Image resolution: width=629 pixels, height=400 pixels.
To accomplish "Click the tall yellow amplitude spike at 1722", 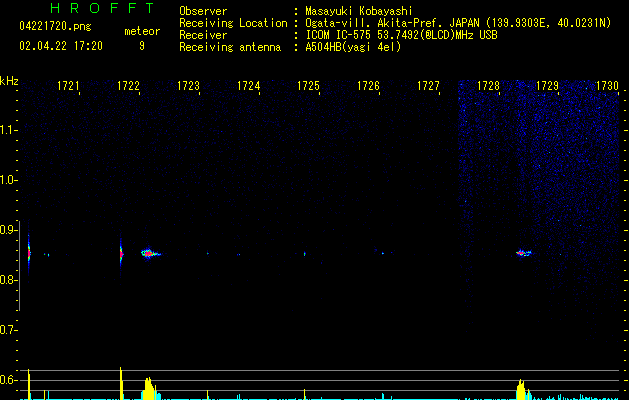I will point(121,383).
